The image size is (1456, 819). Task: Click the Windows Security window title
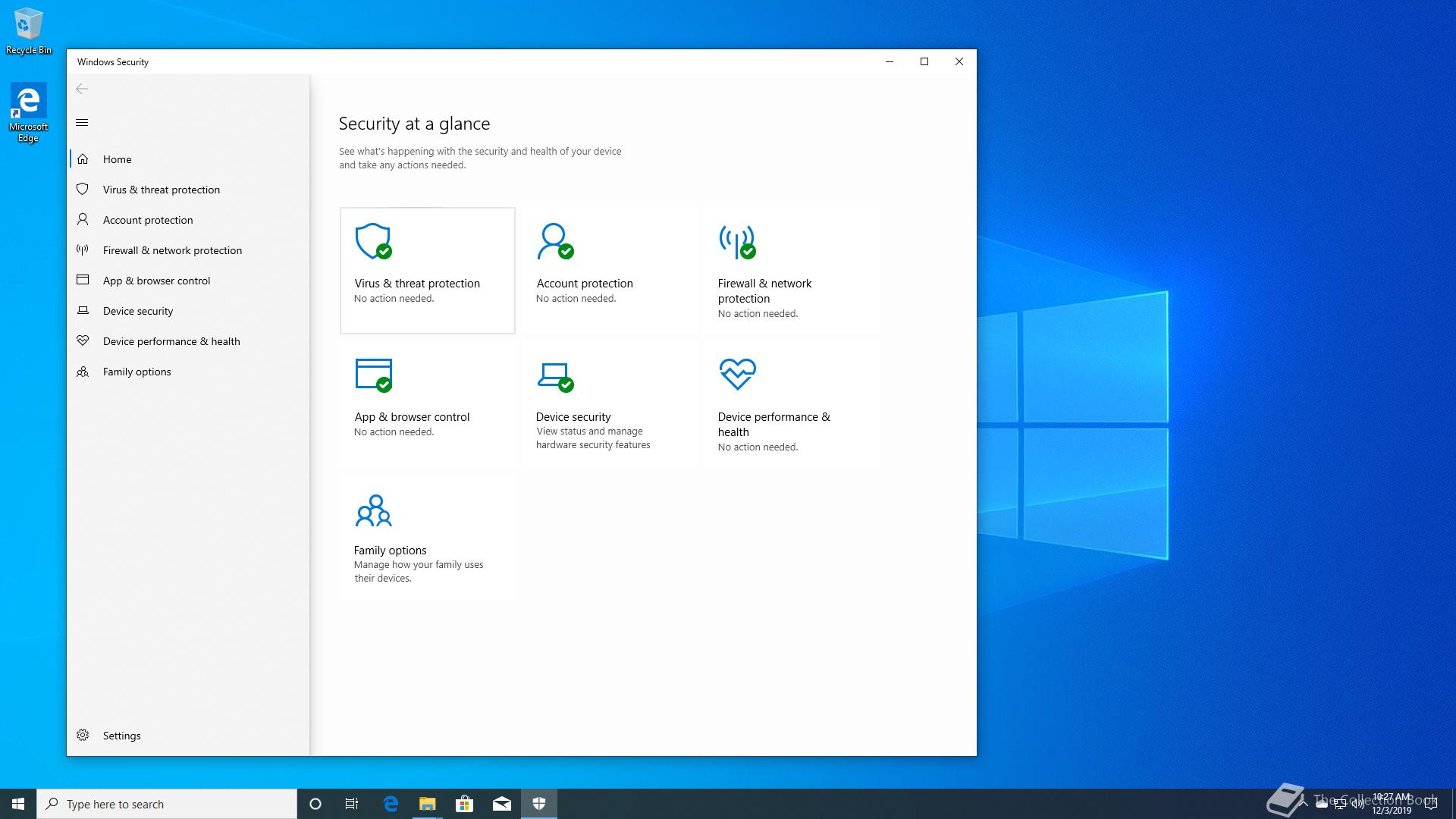(113, 62)
